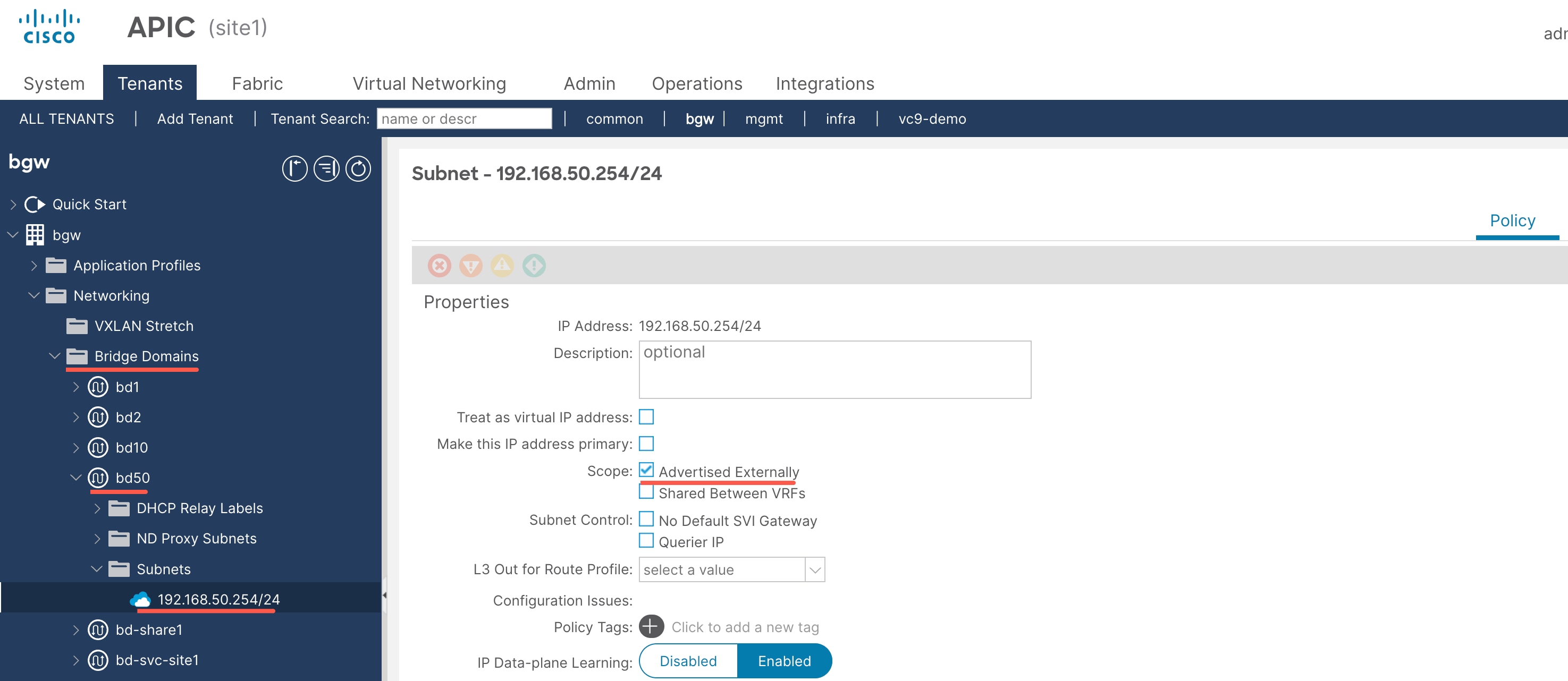Click the list-style icon in bgw header
Image resolution: width=1568 pixels, height=681 pixels.
pyautogui.click(x=326, y=169)
